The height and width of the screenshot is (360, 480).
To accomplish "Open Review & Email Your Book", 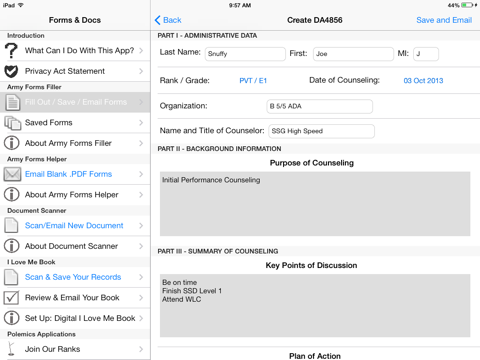I will pyautogui.click(x=75, y=298).
